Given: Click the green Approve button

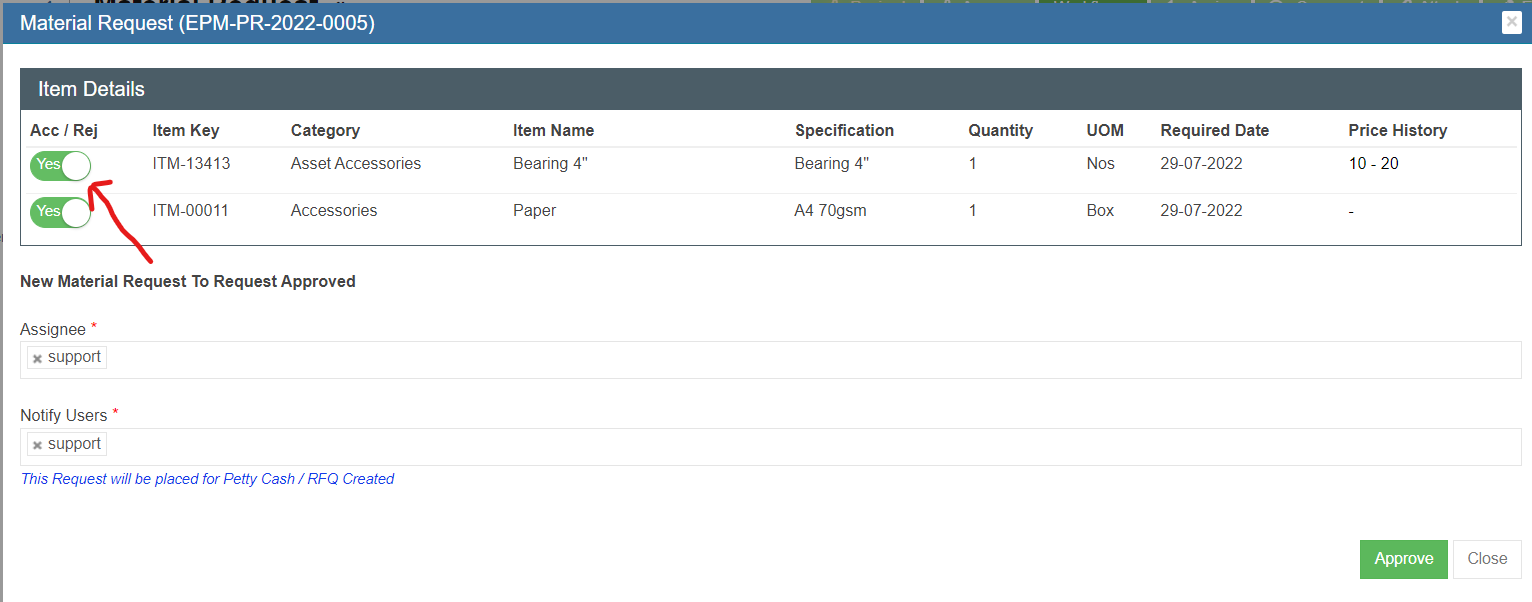Looking at the screenshot, I should pyautogui.click(x=1403, y=559).
